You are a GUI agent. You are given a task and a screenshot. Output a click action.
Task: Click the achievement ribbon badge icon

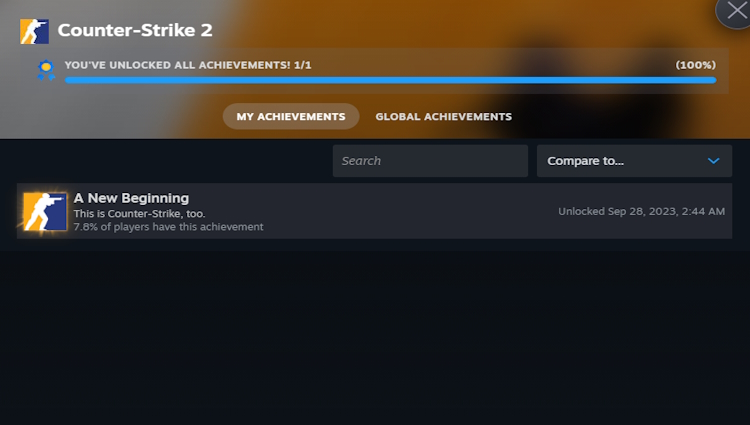coord(46,70)
